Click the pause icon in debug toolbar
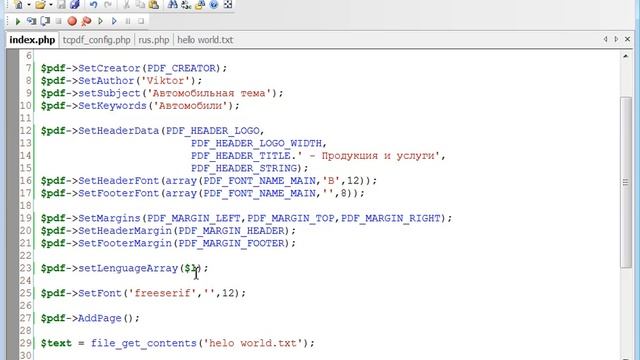 point(128,21)
